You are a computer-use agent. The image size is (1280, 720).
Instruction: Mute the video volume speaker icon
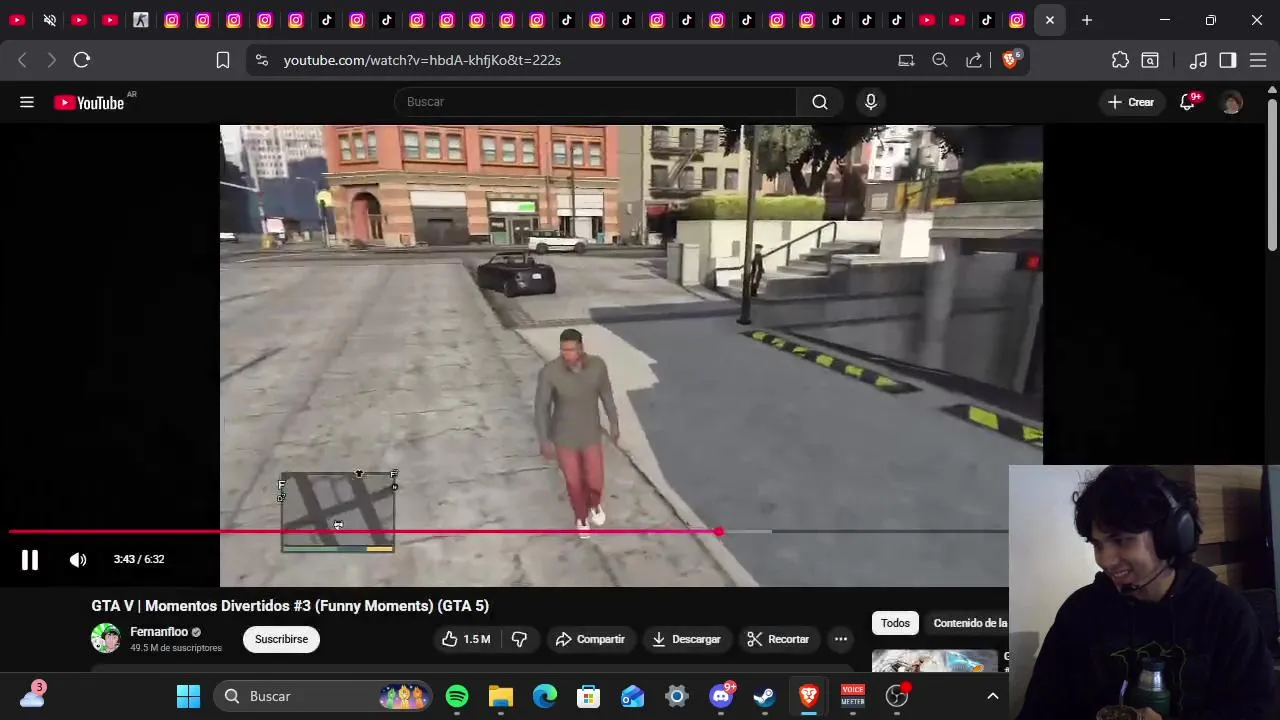(78, 560)
